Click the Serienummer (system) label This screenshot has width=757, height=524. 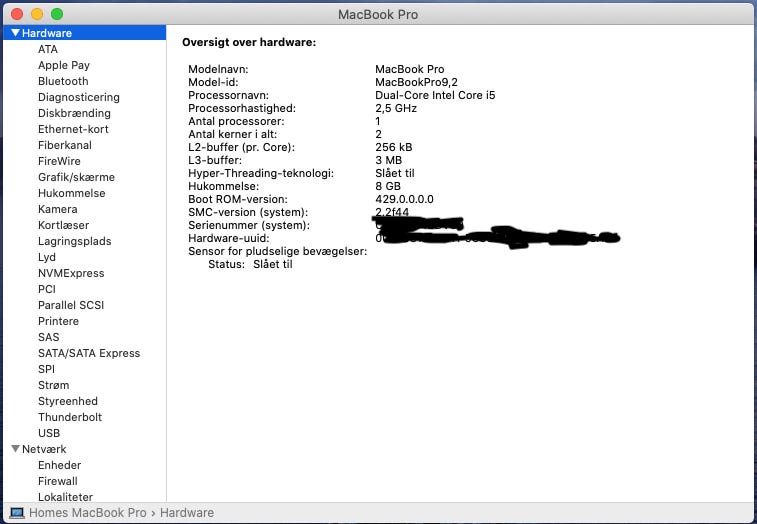tap(249, 225)
